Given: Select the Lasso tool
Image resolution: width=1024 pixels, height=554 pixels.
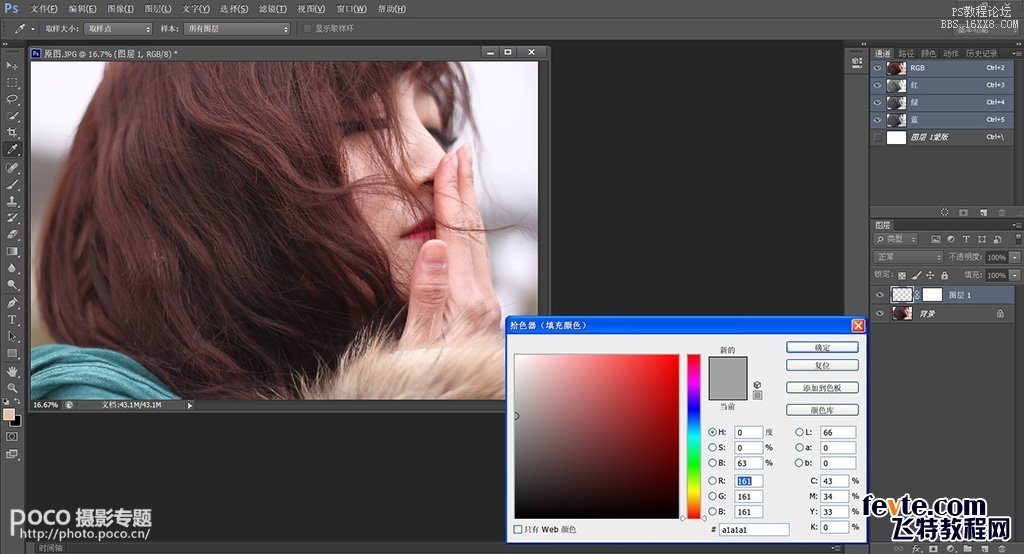Looking at the screenshot, I should [x=12, y=99].
